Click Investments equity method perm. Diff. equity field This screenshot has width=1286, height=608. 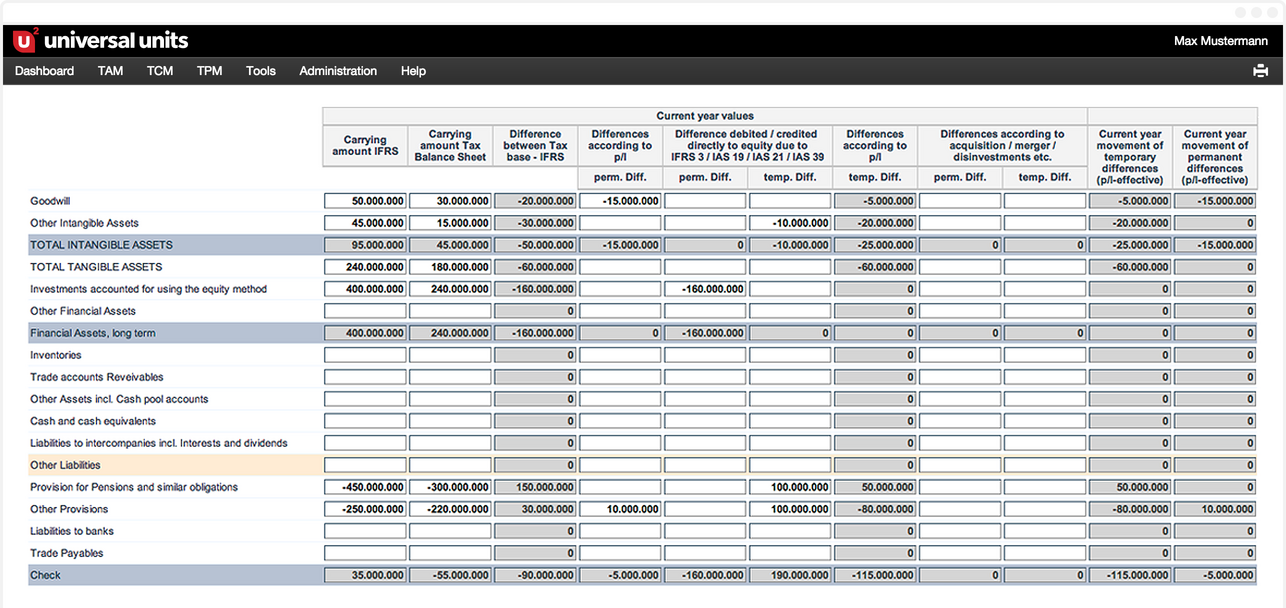pos(705,289)
